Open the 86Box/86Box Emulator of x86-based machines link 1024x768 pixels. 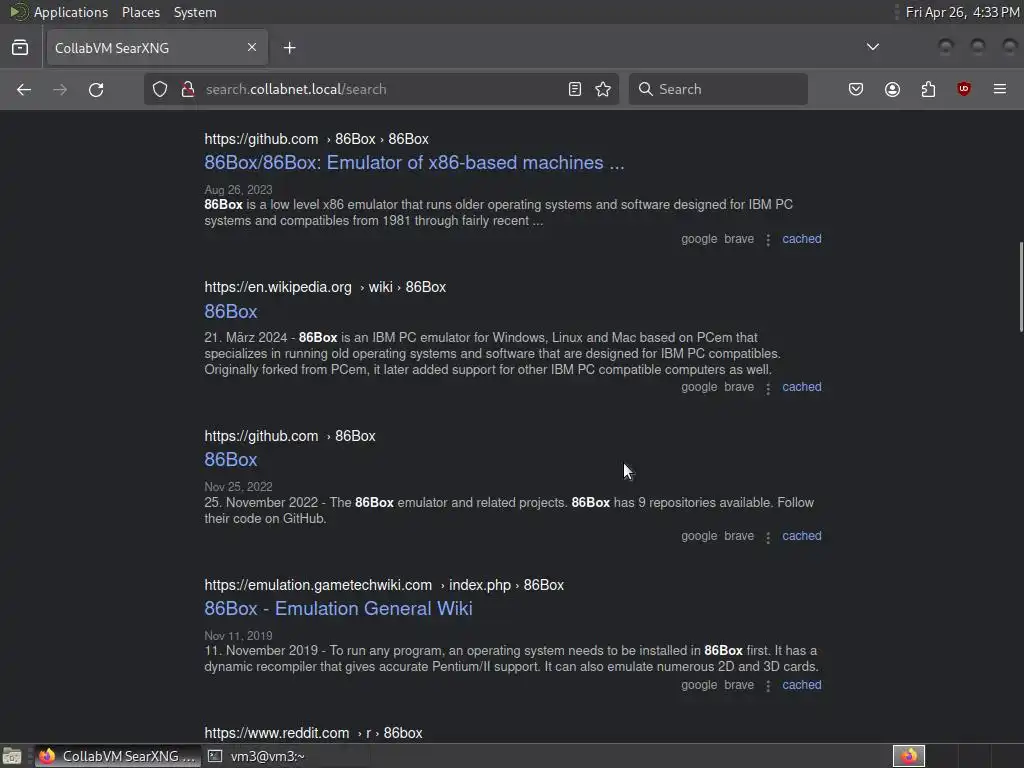pyautogui.click(x=414, y=163)
